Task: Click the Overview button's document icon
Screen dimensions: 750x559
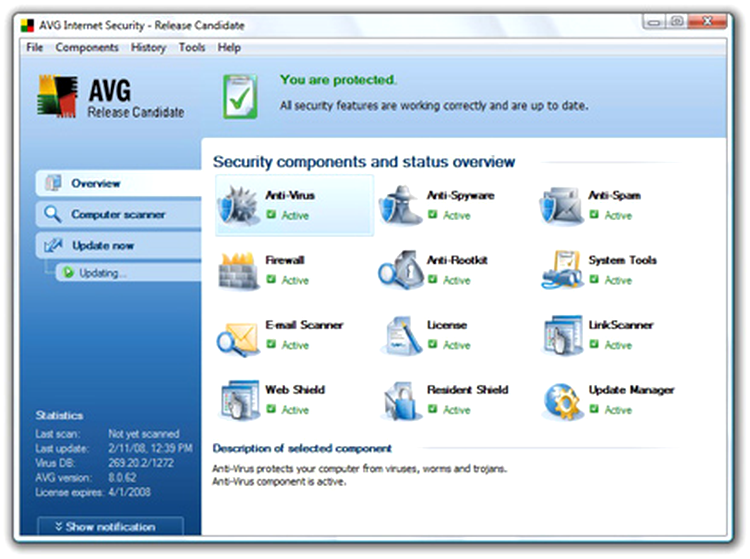Action: tap(53, 183)
